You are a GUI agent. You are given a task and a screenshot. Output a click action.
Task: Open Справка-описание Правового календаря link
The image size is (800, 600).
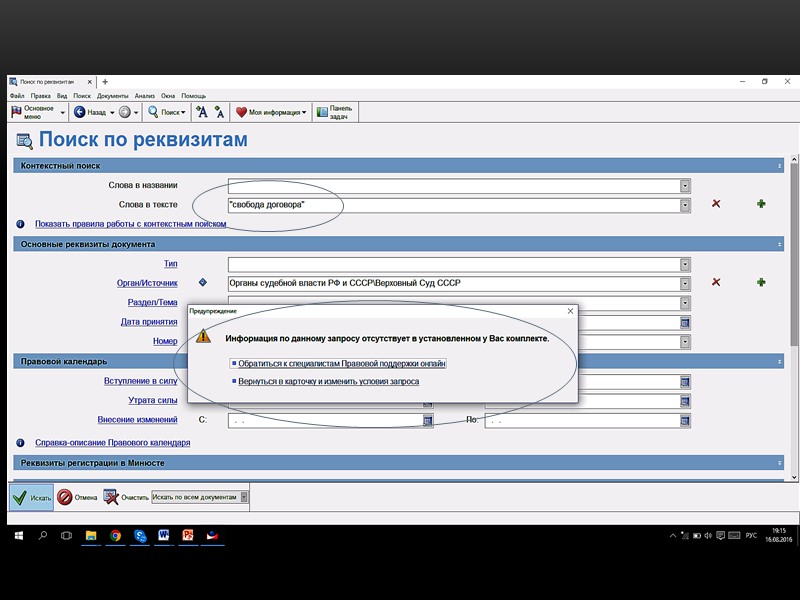[x=113, y=443]
